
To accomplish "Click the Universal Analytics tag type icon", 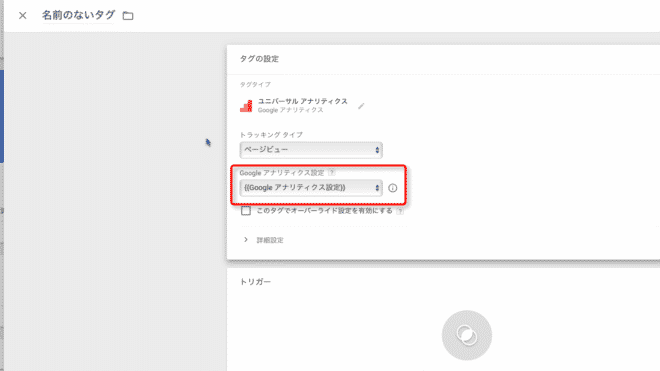I will tap(246, 106).
